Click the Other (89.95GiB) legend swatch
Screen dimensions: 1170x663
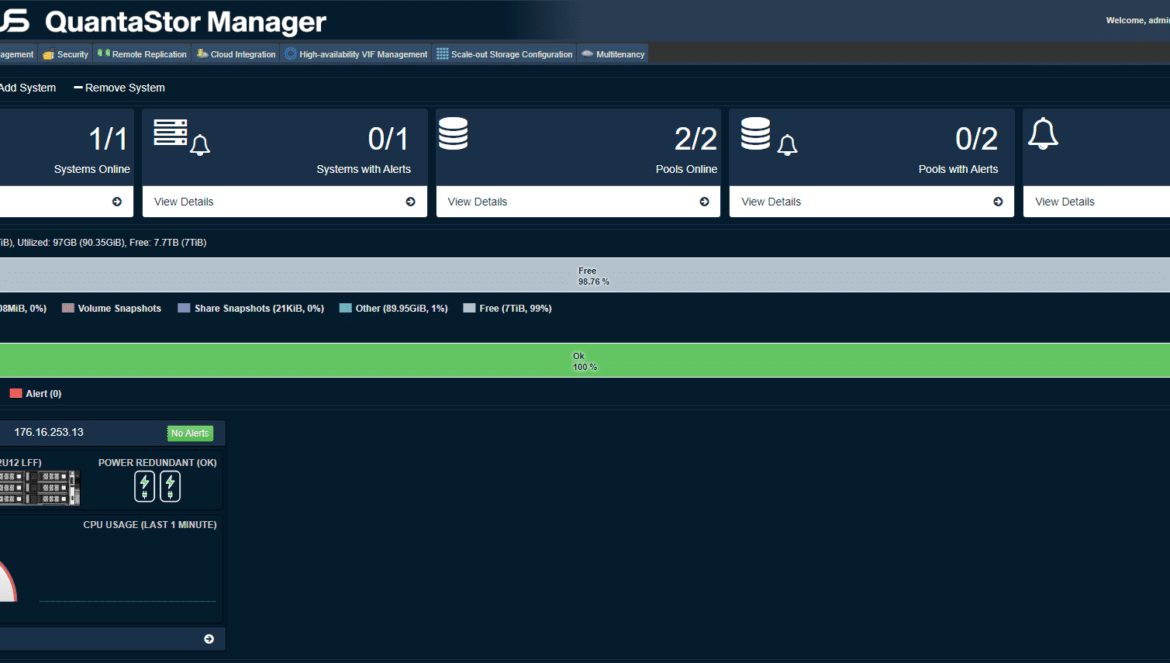click(345, 308)
